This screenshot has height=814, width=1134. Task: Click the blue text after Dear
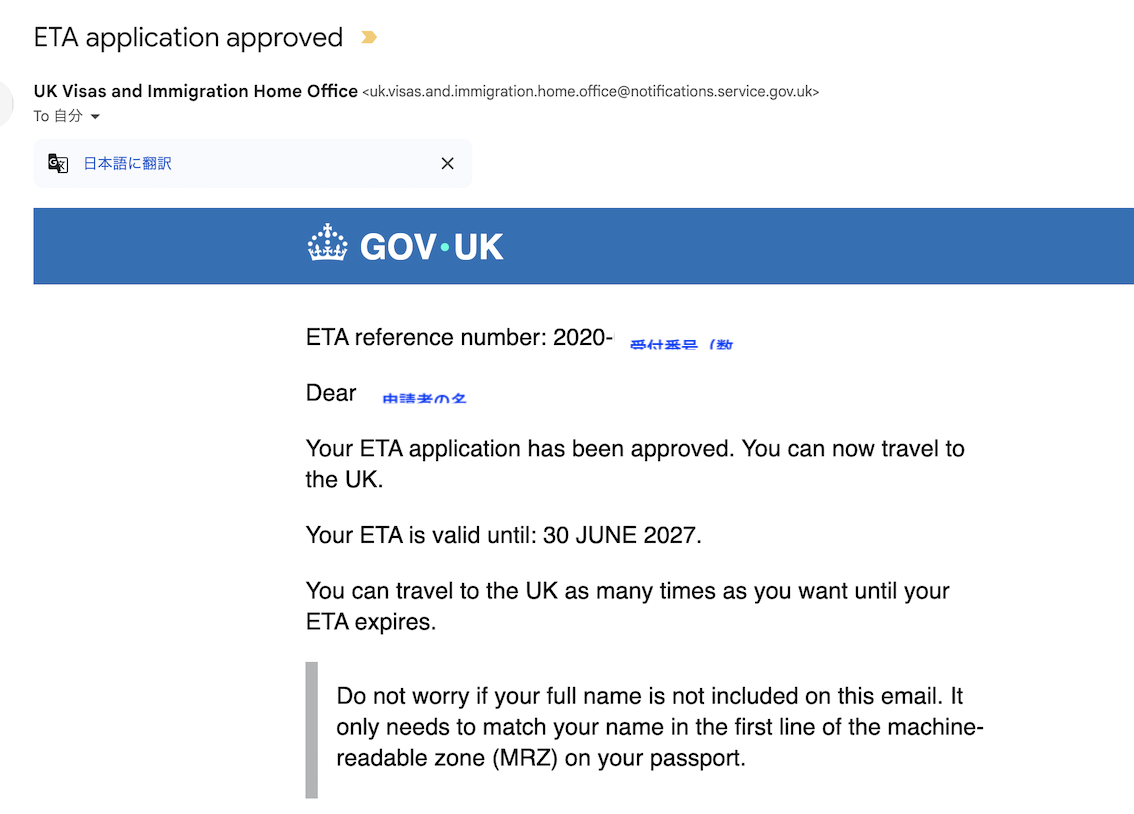[424, 397]
